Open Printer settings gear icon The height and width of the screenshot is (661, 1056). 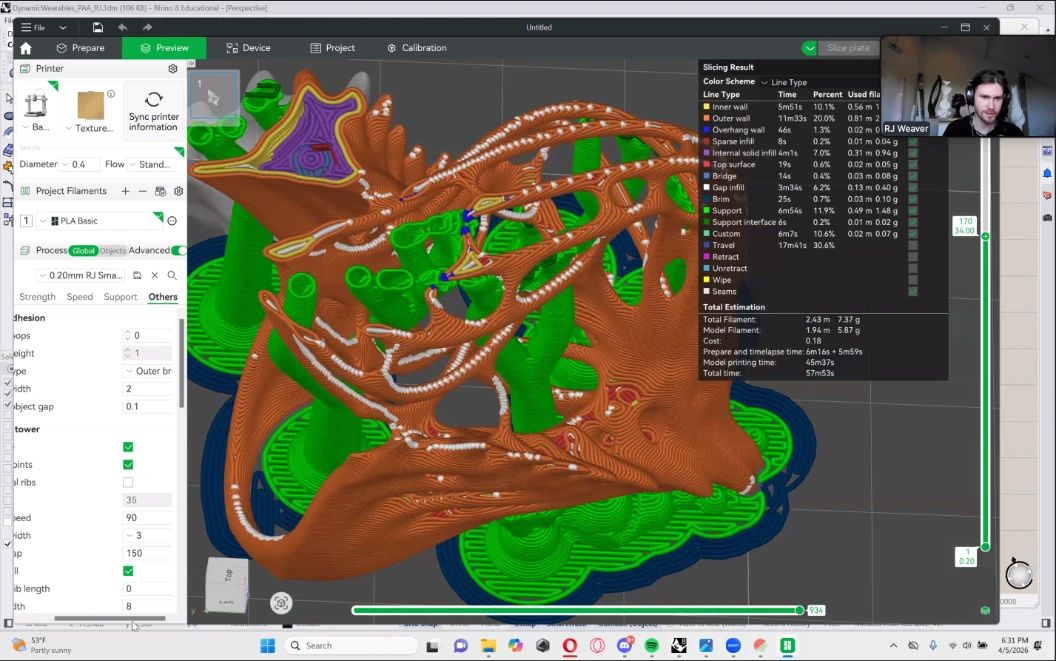click(173, 69)
